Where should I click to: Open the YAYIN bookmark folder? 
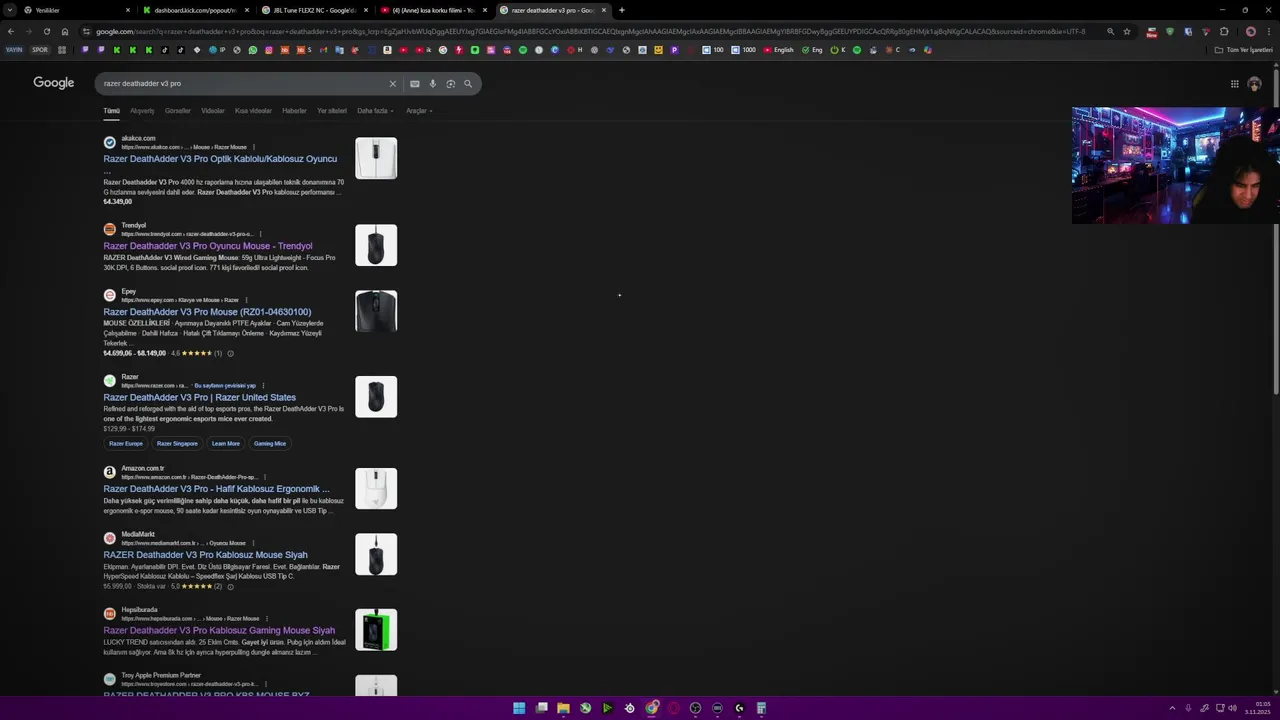(14, 50)
